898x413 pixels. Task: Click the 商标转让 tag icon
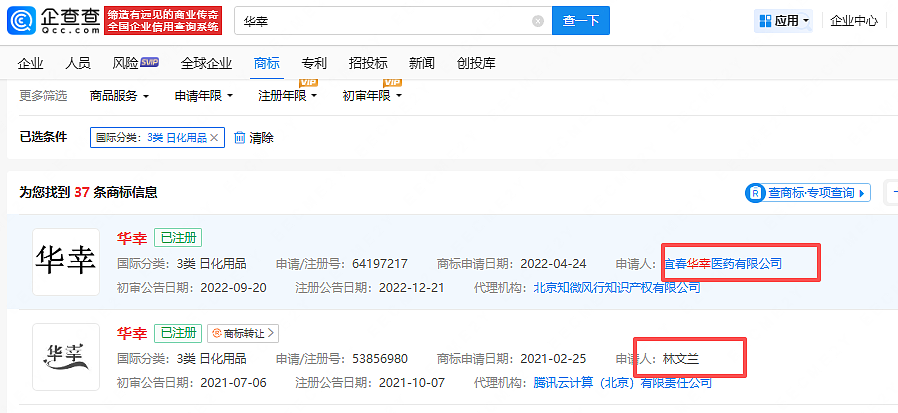click(x=217, y=333)
